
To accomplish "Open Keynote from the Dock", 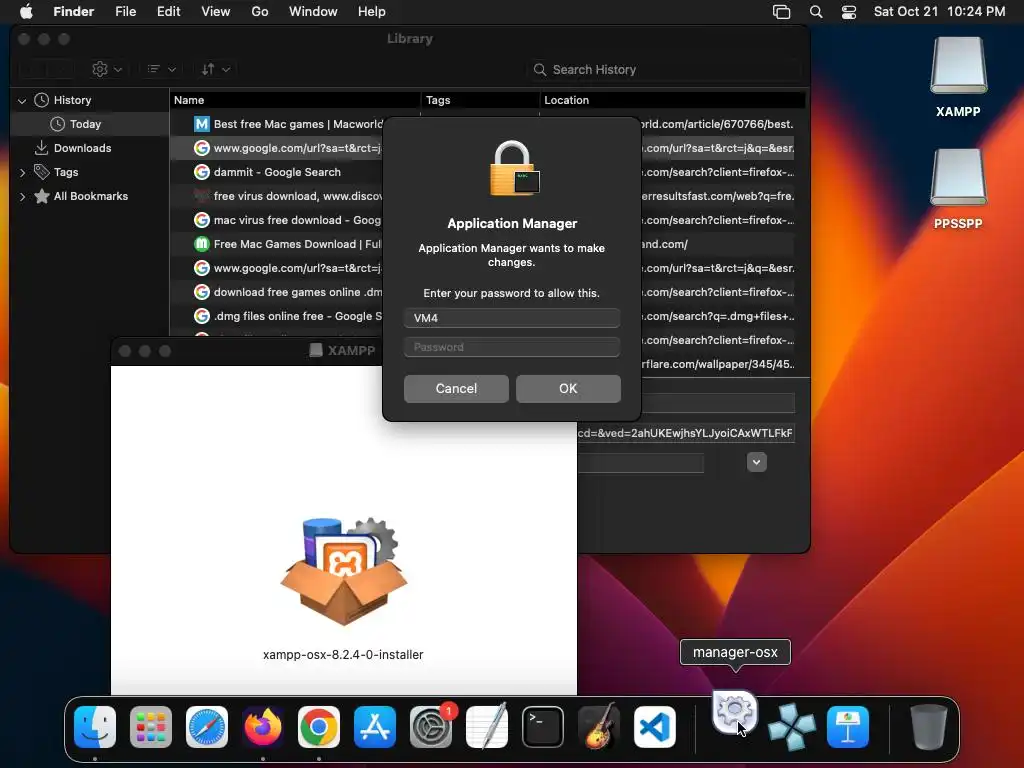I will click(848, 727).
